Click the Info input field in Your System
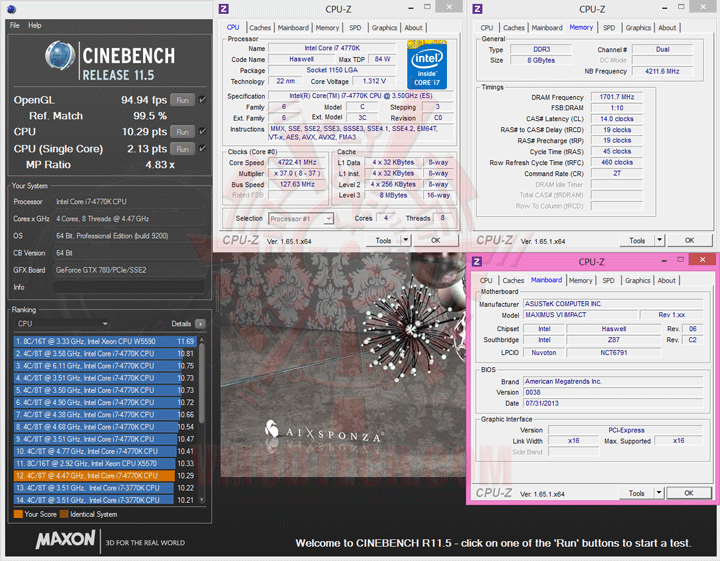This screenshot has width=720, height=561. tap(129, 287)
